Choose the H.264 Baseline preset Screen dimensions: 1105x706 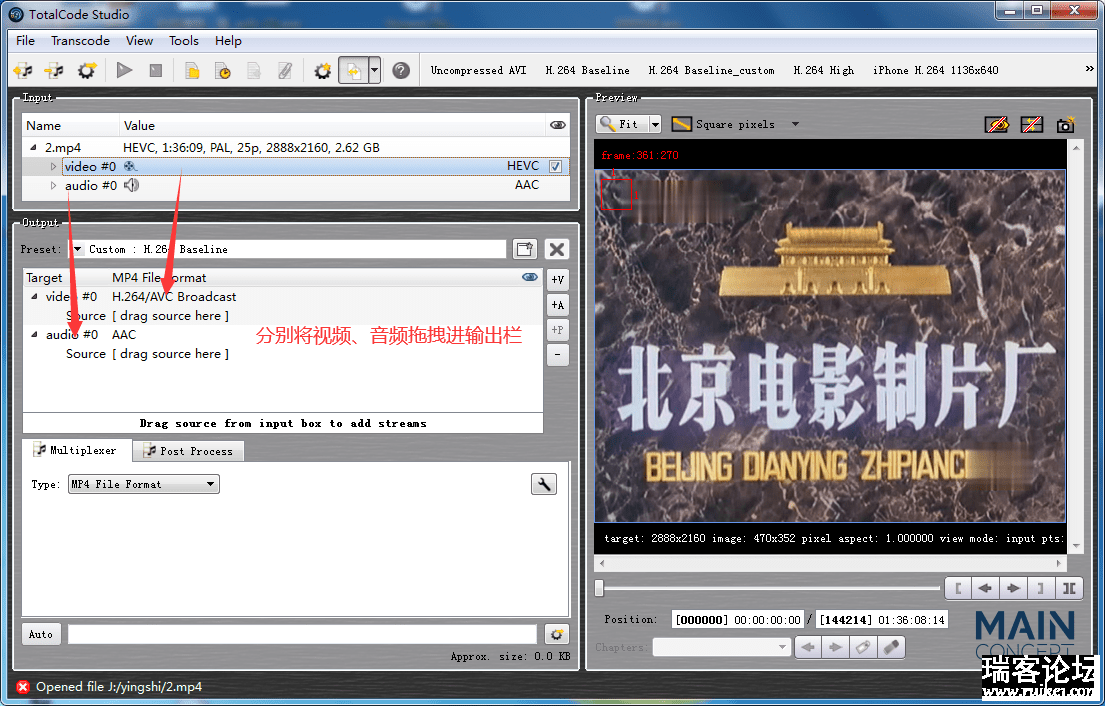pos(588,70)
